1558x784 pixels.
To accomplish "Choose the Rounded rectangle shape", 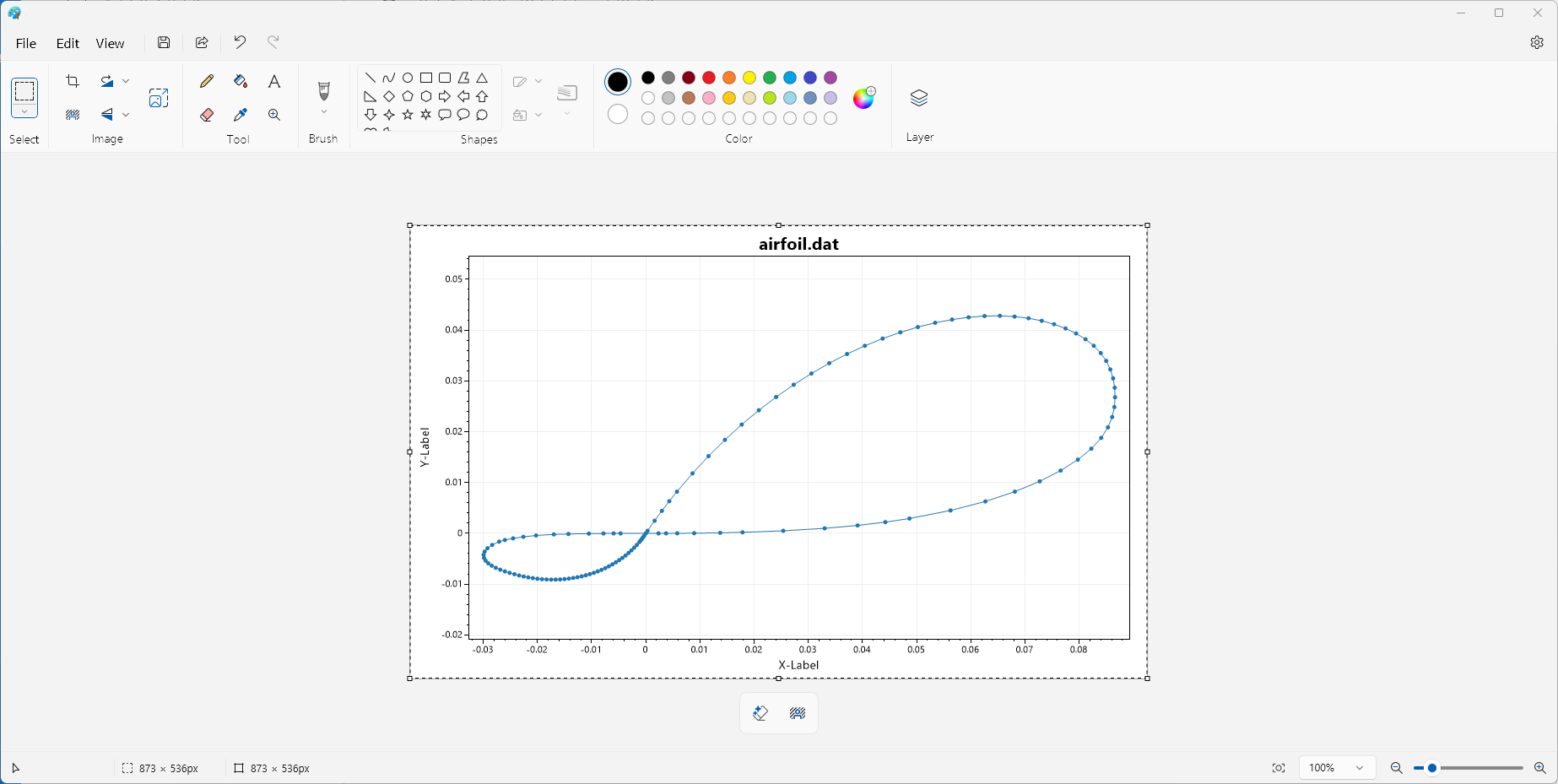I will [x=445, y=78].
